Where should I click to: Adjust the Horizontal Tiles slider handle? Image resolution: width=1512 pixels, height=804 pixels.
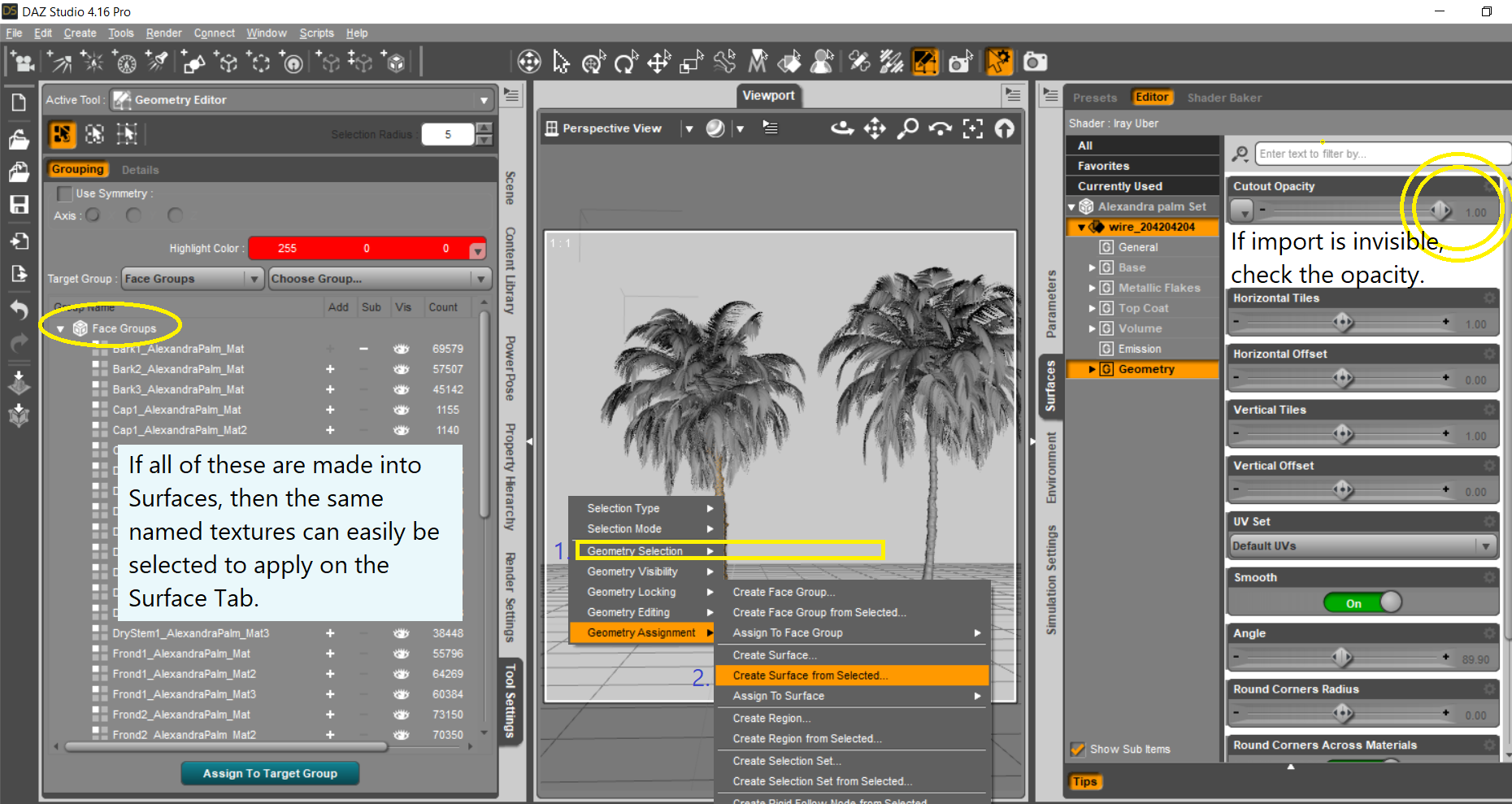click(1343, 323)
